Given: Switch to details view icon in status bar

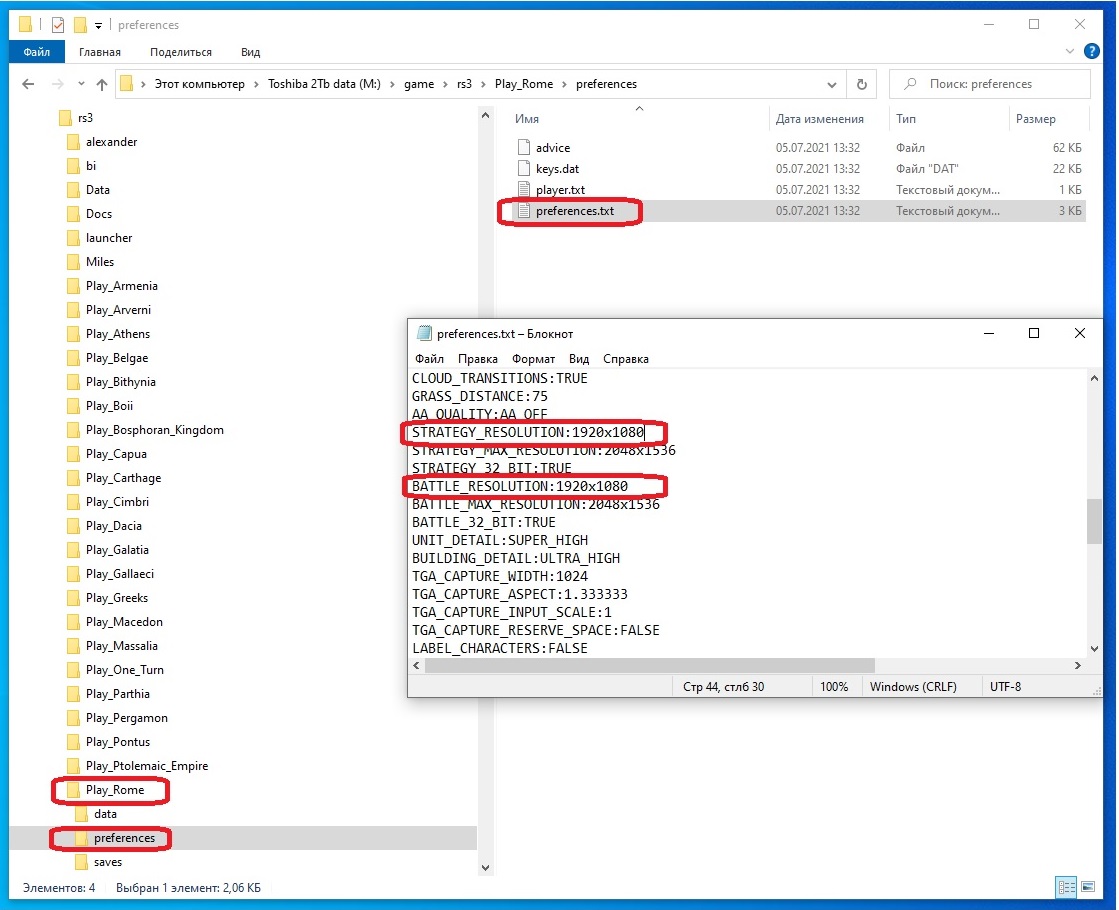Looking at the screenshot, I should click(x=1066, y=886).
